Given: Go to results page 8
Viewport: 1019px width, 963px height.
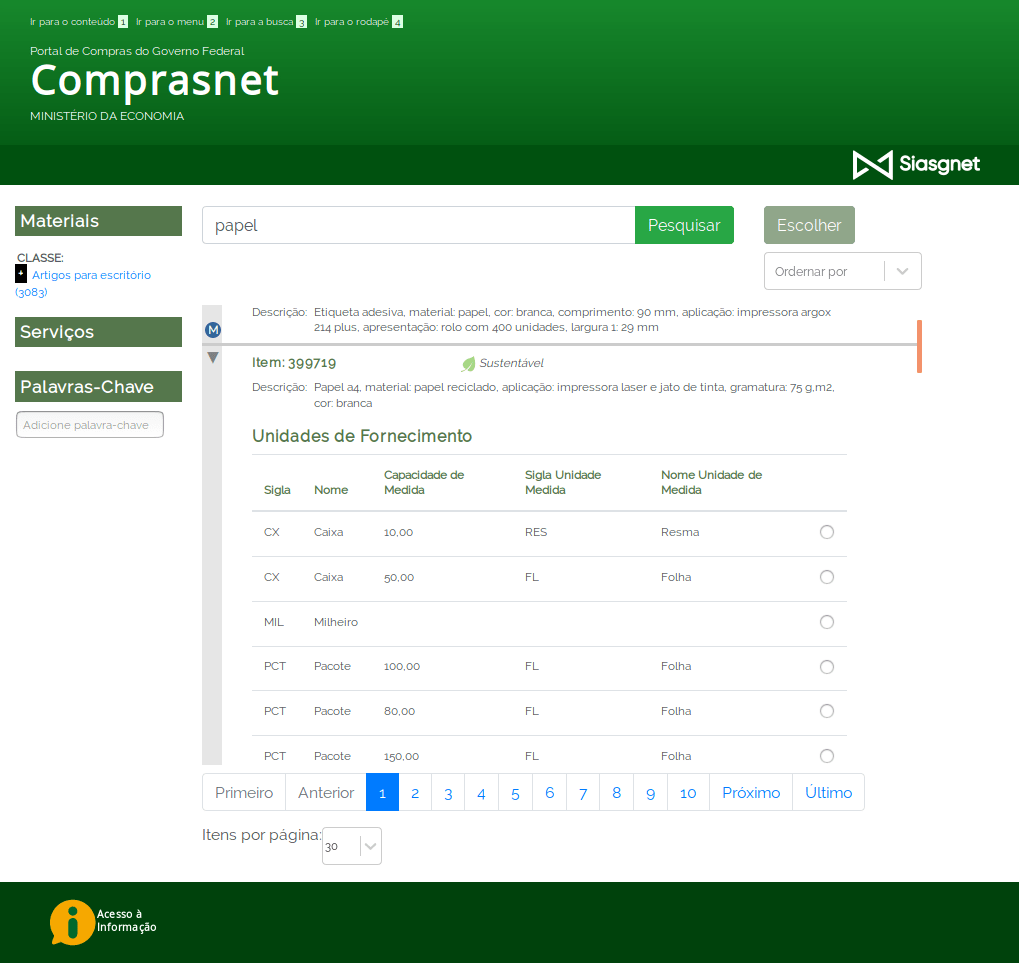Looking at the screenshot, I should pos(617,793).
